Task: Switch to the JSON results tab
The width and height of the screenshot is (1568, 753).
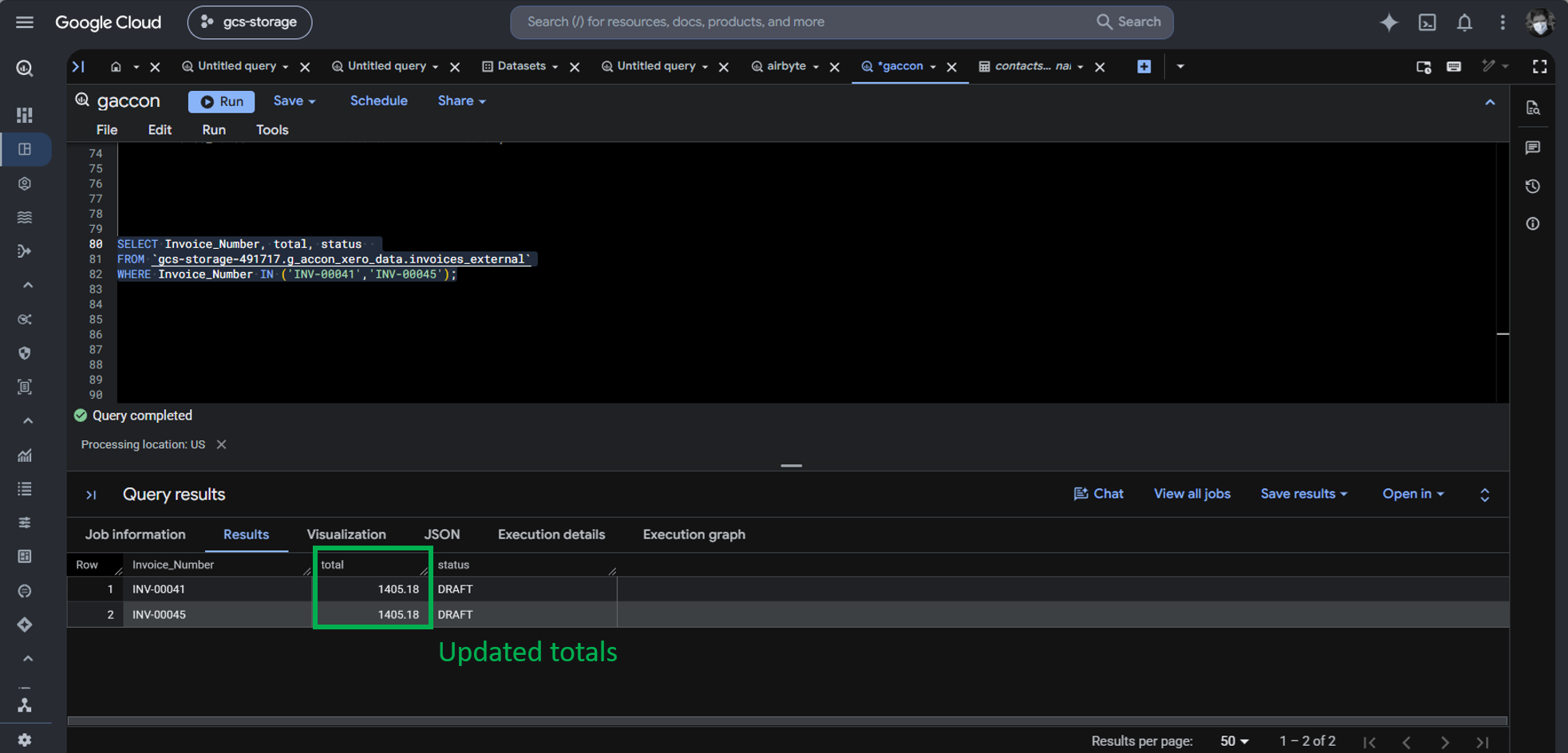Action: pyautogui.click(x=442, y=534)
